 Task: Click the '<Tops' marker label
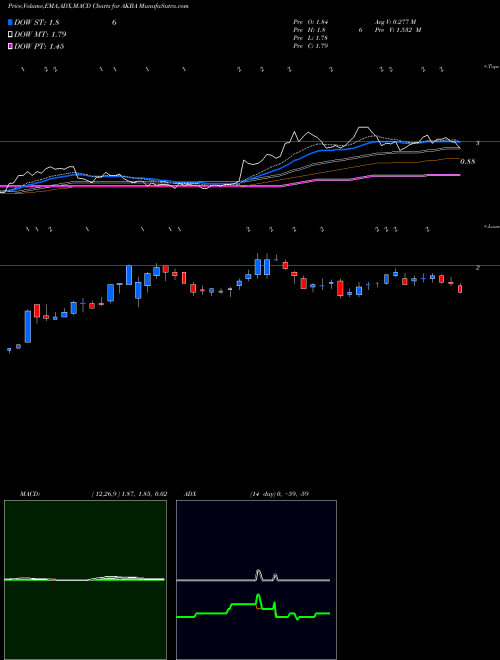point(491,67)
